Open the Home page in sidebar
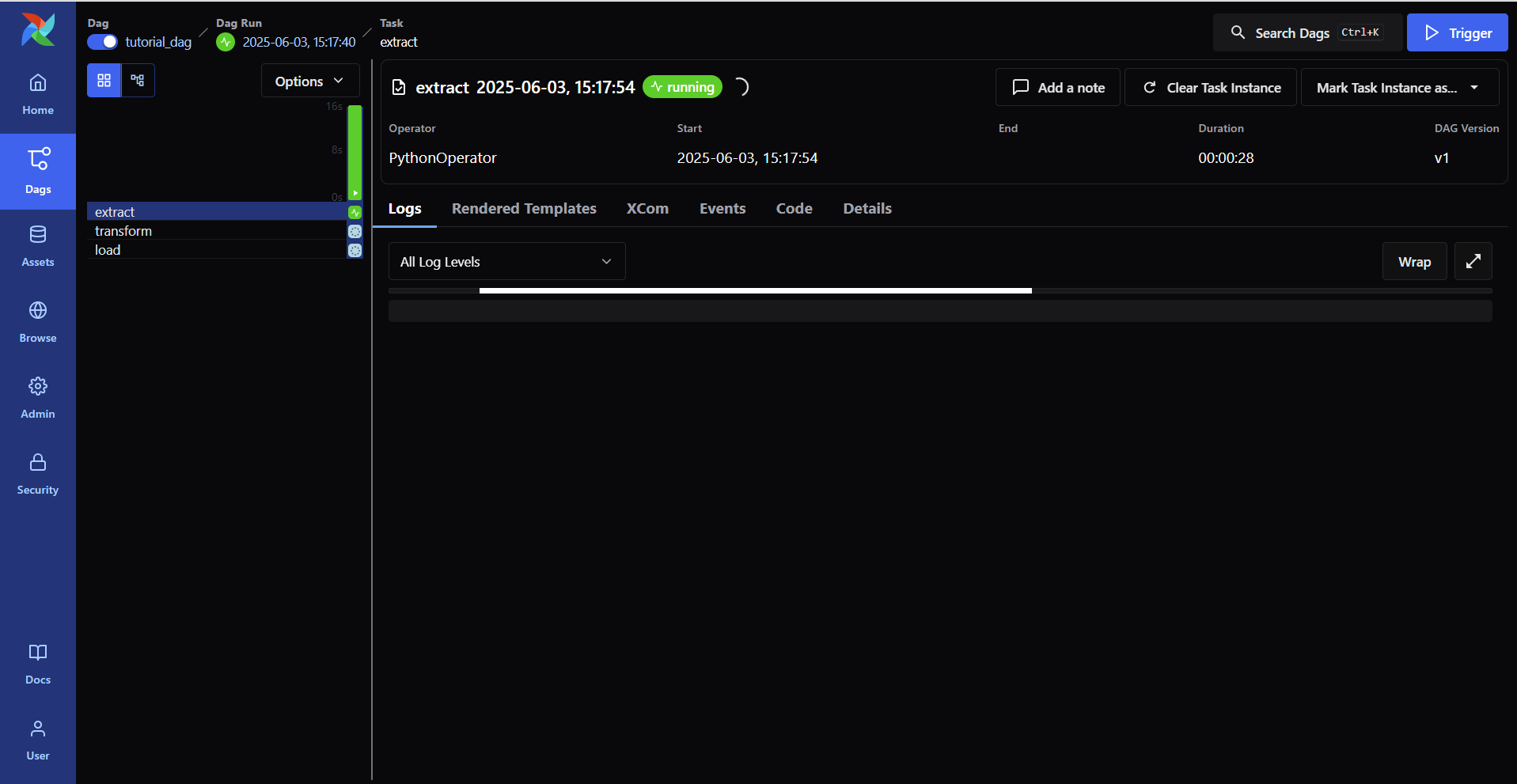1517x784 pixels. point(38,95)
